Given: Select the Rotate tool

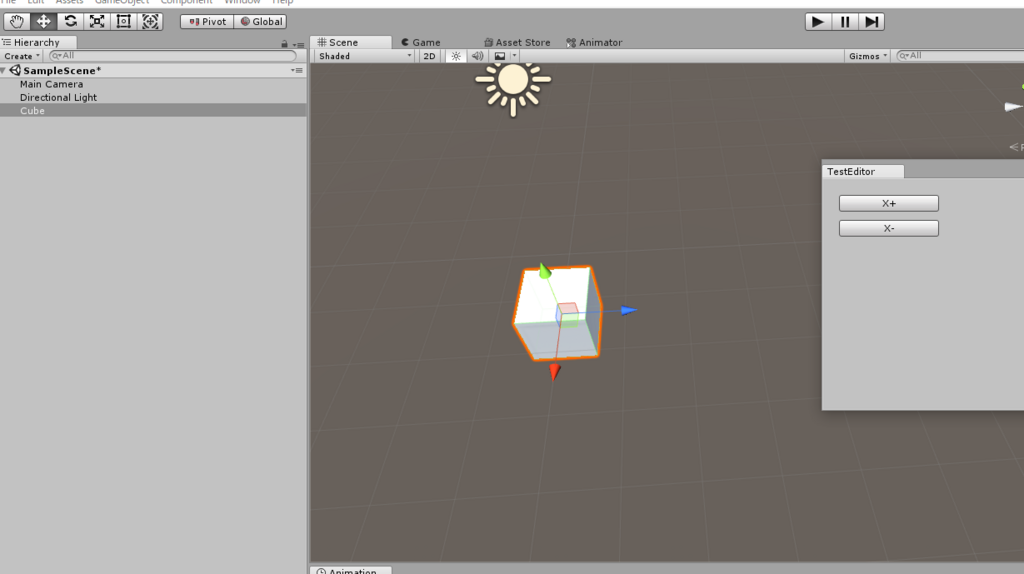Looking at the screenshot, I should (x=70, y=22).
